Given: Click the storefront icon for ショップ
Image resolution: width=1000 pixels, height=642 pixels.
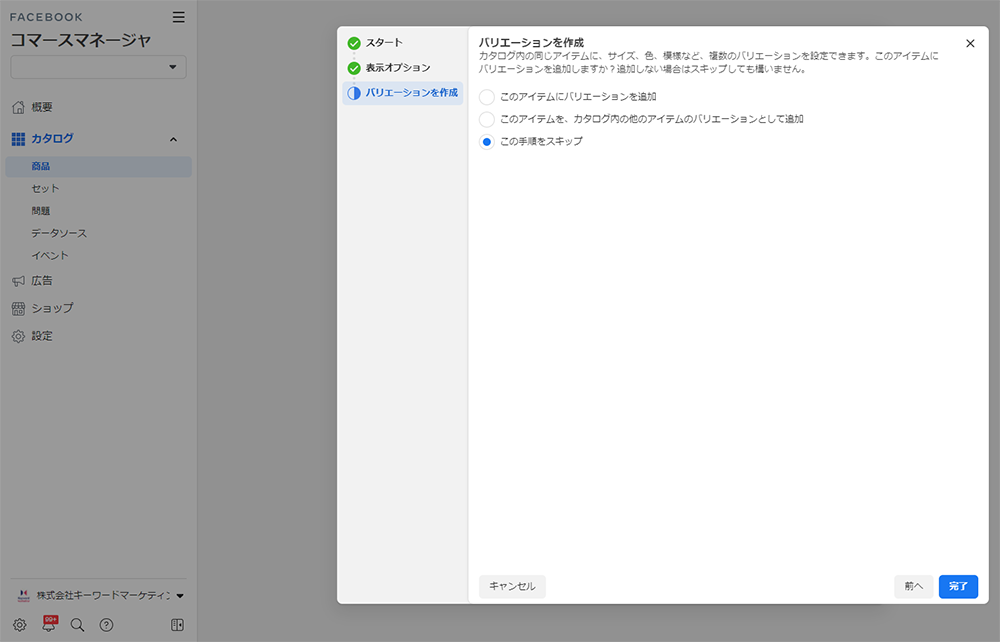Looking at the screenshot, I should point(18,309).
